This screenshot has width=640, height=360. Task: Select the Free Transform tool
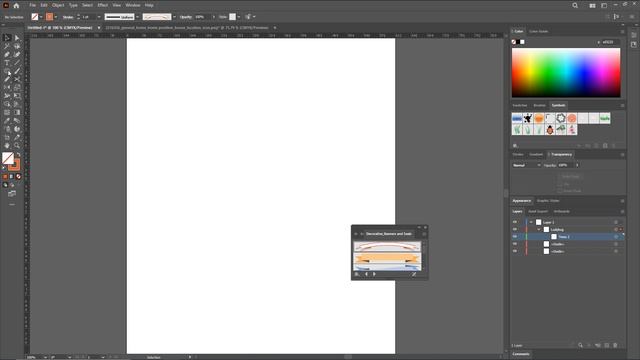tap(17, 96)
